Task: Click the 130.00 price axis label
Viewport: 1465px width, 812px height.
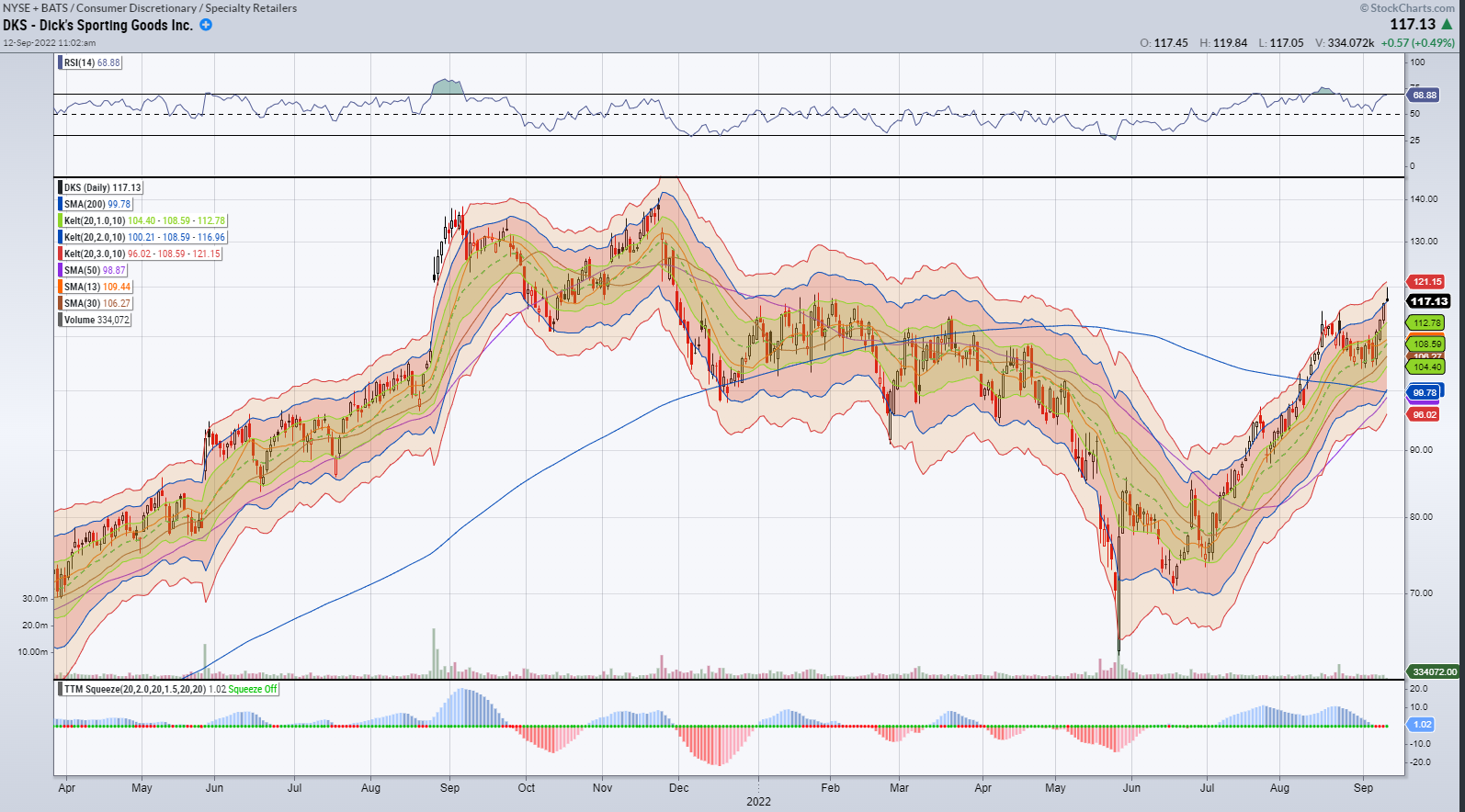Action: point(1424,242)
